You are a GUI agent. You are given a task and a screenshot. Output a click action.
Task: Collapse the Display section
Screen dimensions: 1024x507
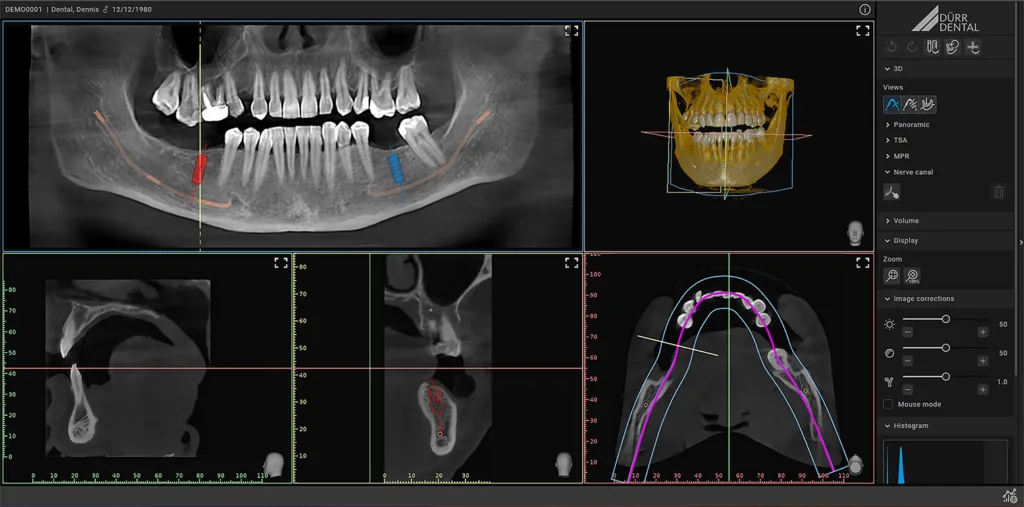[888, 240]
